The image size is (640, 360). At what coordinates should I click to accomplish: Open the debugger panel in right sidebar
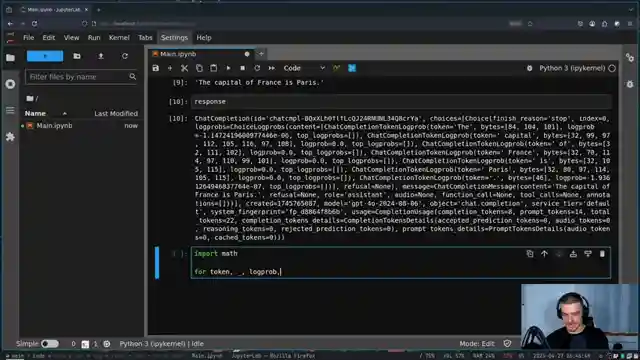coord(630,84)
